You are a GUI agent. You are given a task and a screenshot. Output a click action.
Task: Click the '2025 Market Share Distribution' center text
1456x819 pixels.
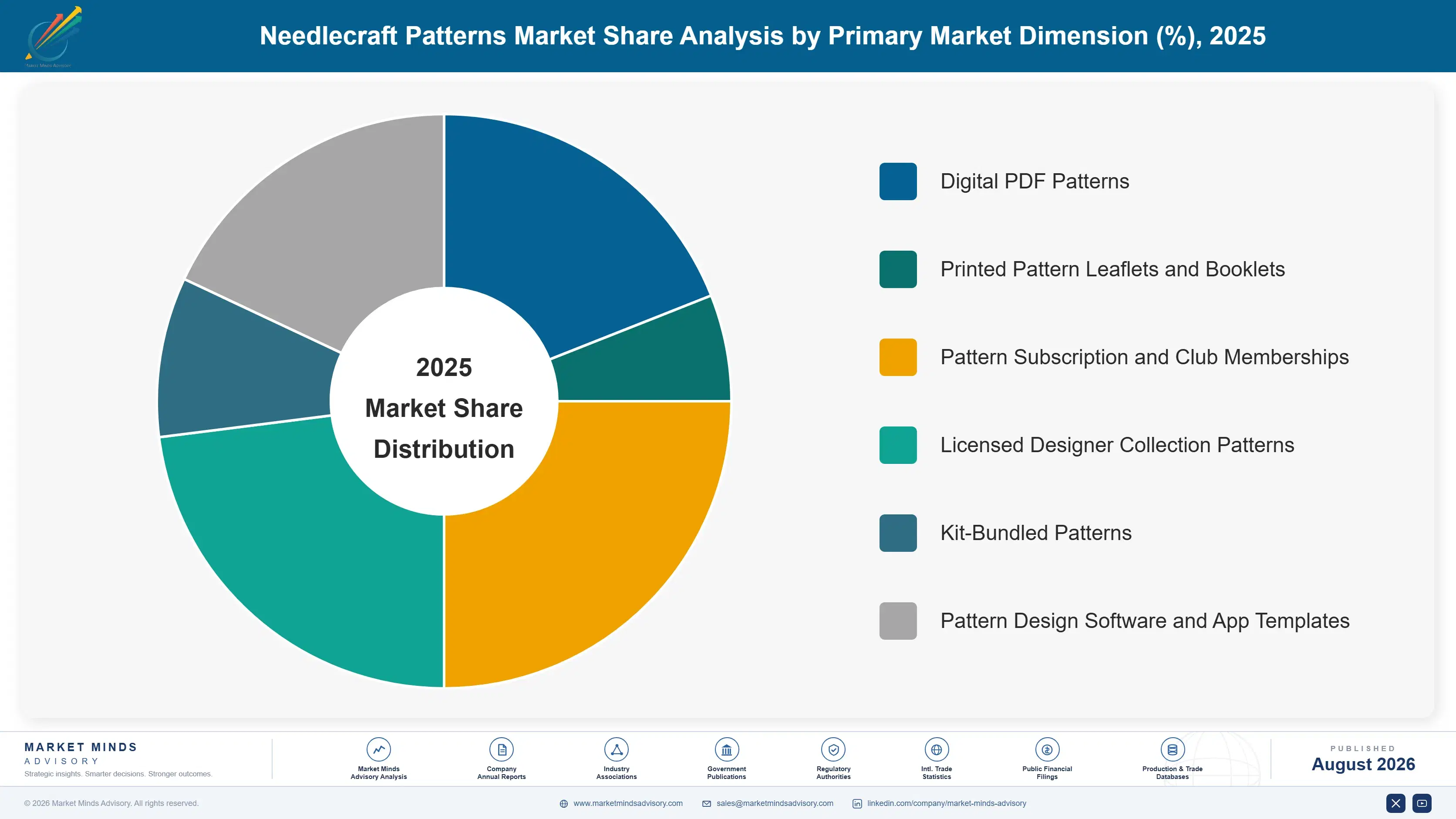[x=444, y=408]
